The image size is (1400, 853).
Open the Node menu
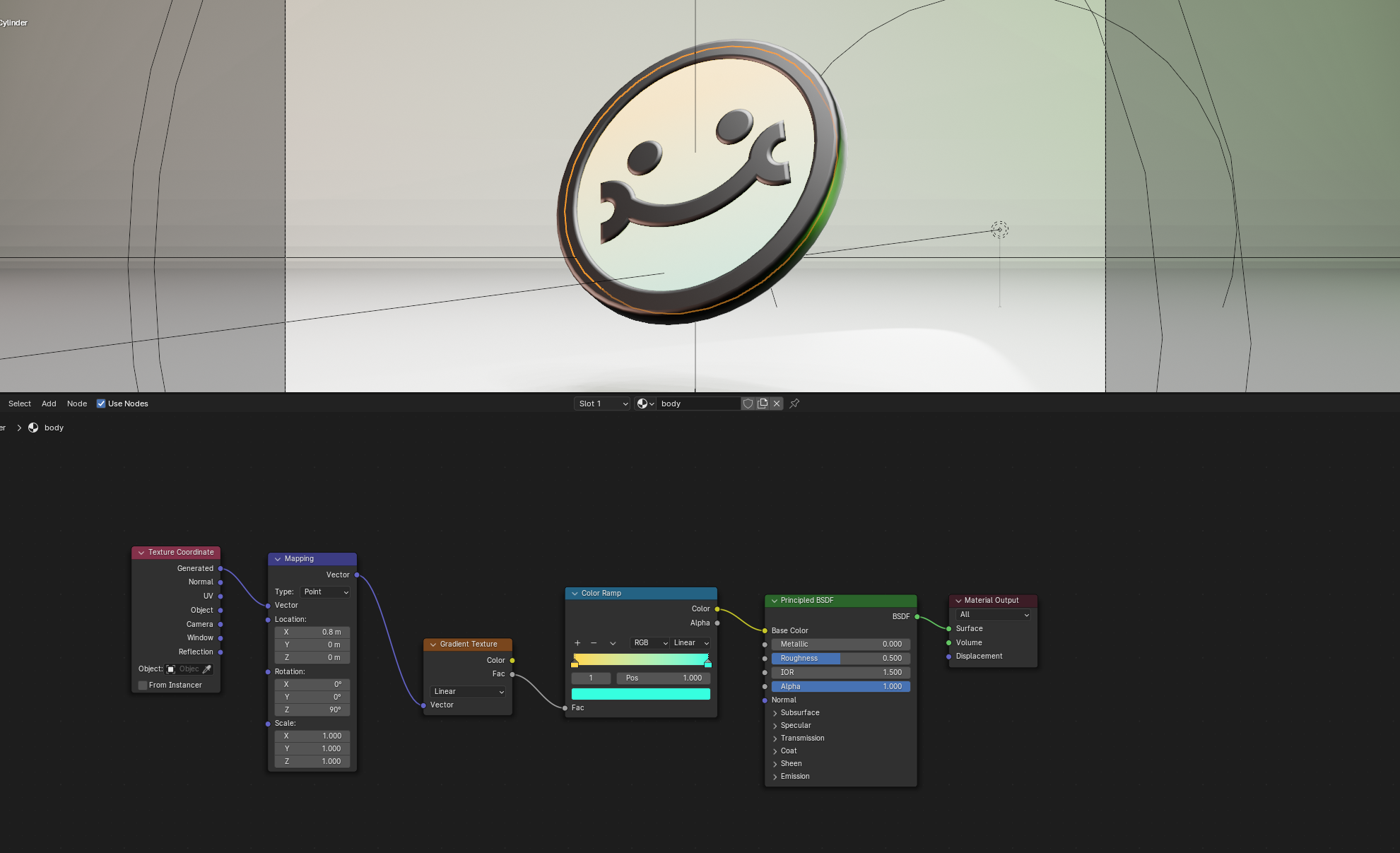point(77,404)
